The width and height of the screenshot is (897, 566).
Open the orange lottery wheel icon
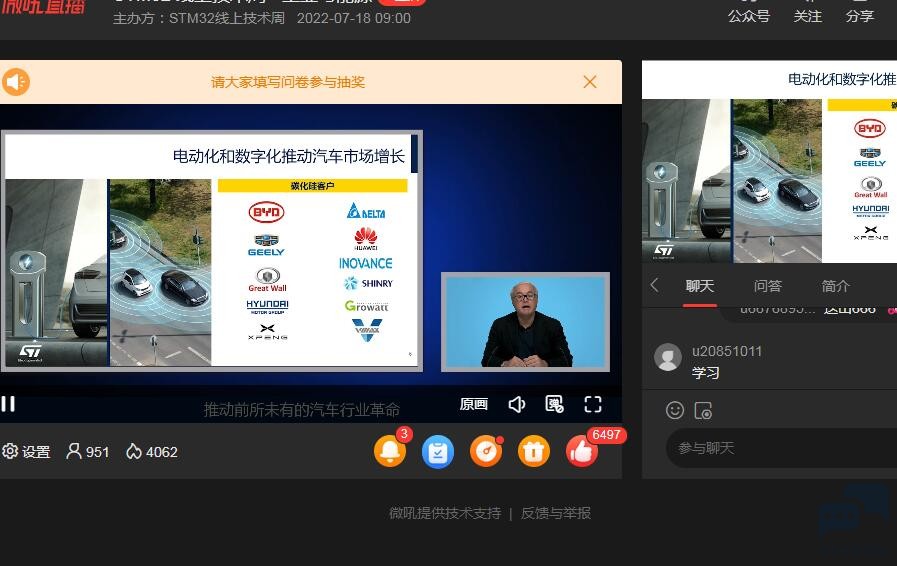tap(486, 452)
